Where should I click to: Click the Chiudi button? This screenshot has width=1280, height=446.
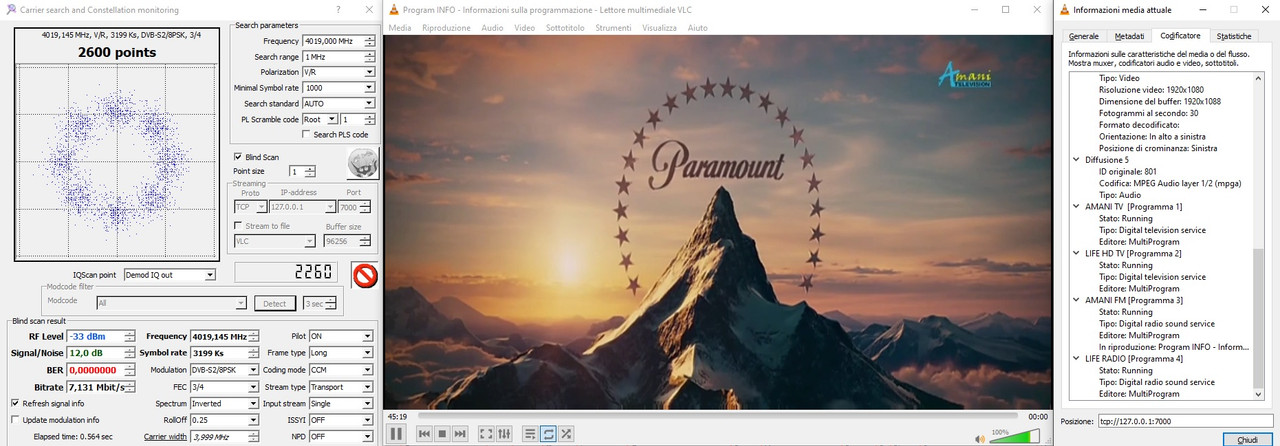tap(1247, 439)
